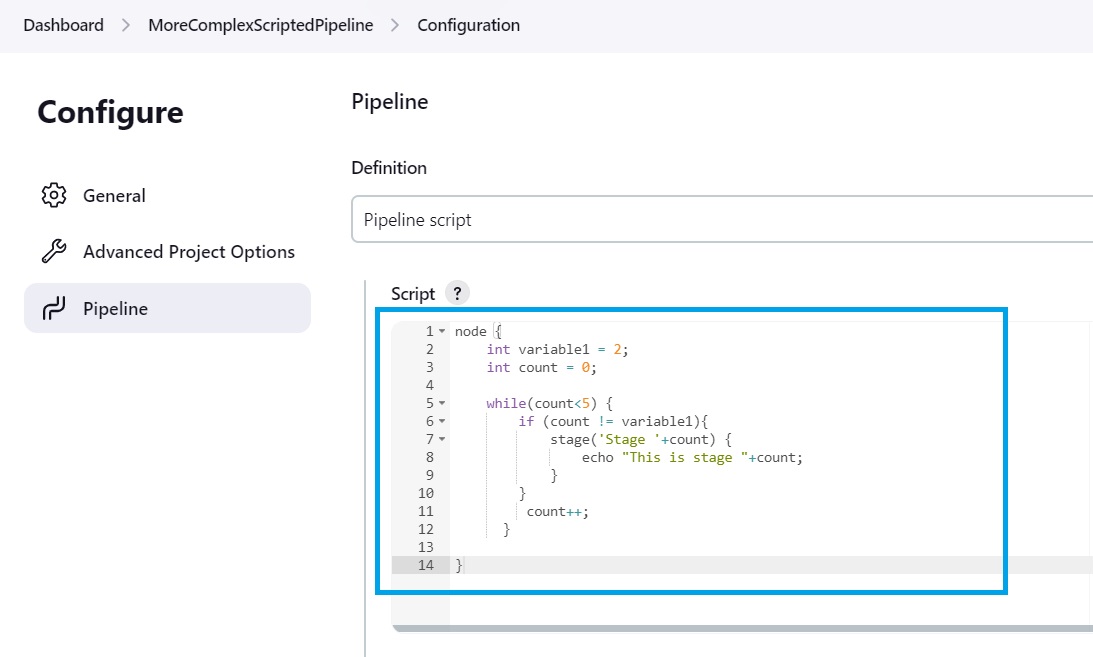Click 'count++;' code line
Viewport: 1093px width, 657px height.
[x=558, y=511]
